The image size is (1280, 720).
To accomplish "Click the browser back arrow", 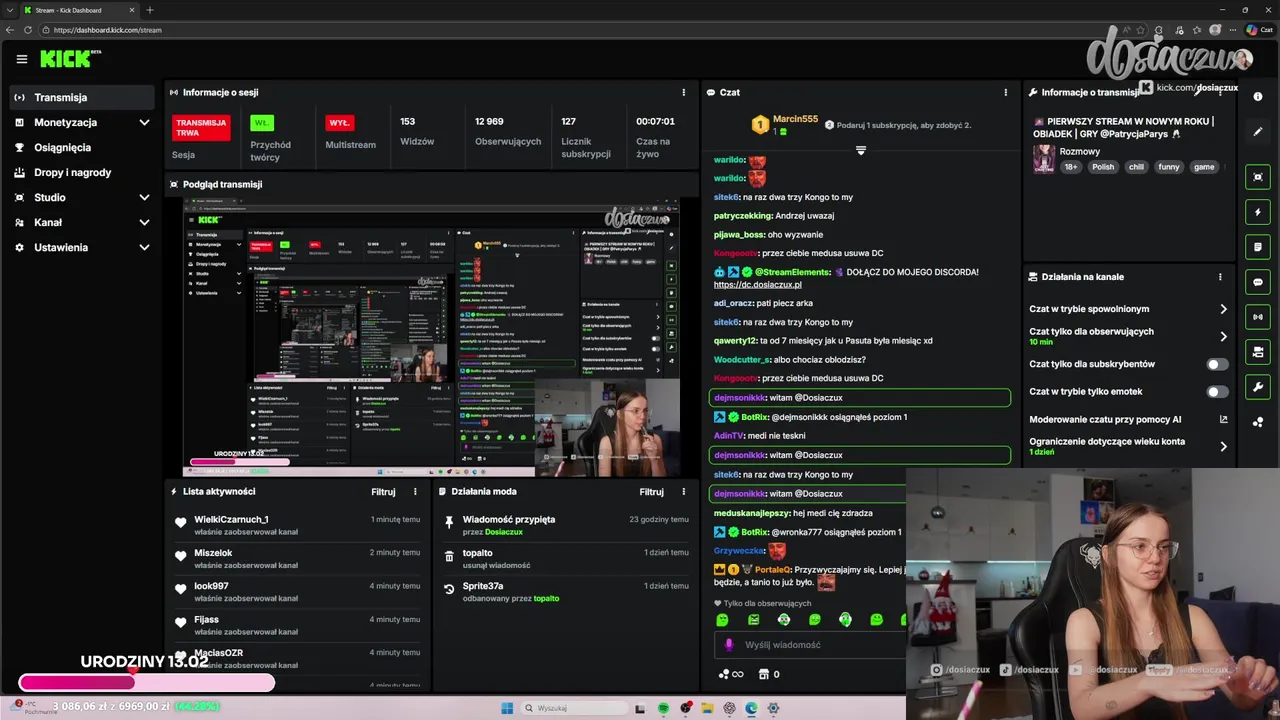I will click(x=11, y=30).
